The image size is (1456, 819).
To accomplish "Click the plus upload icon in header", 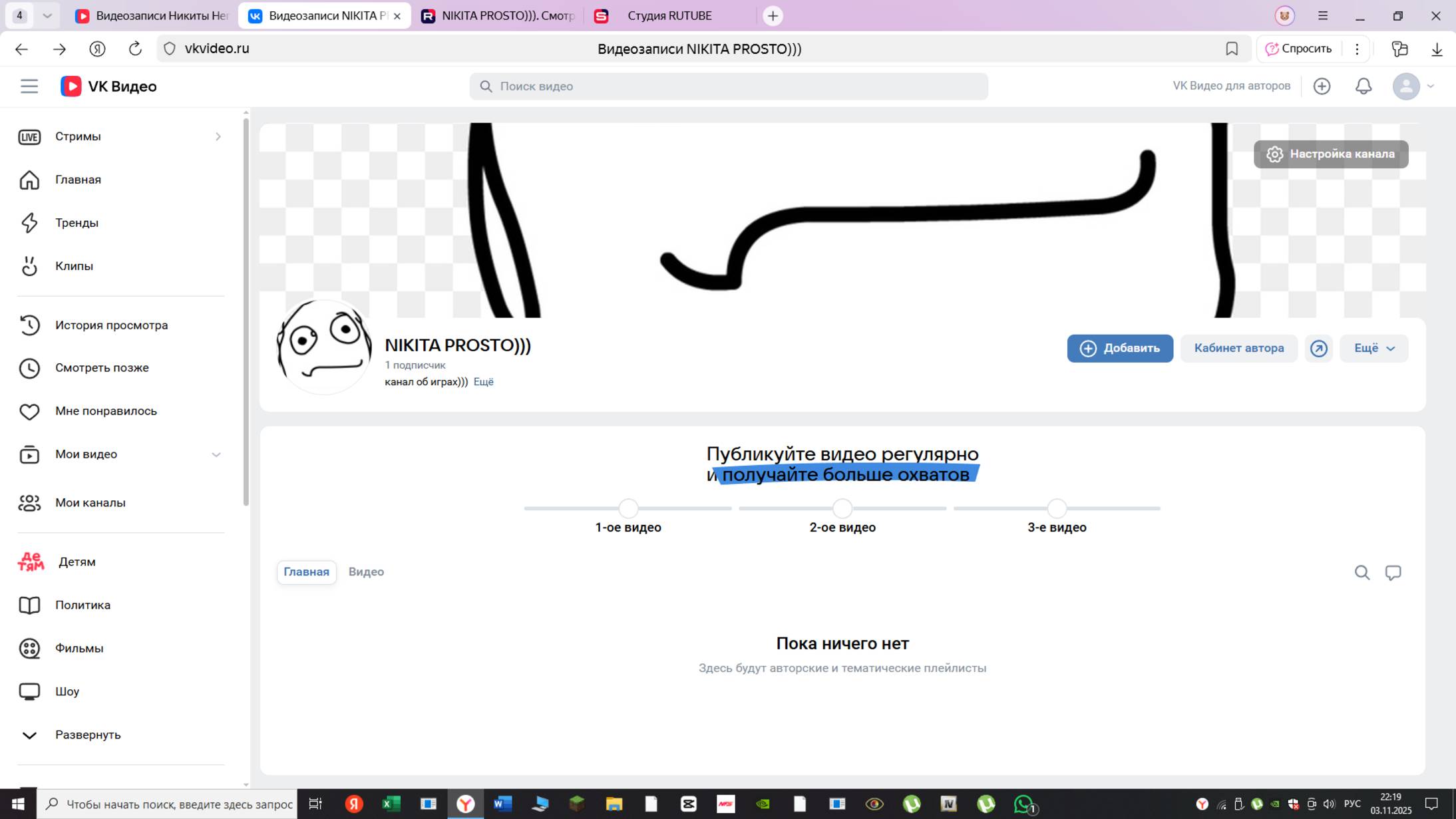I will point(1322,86).
